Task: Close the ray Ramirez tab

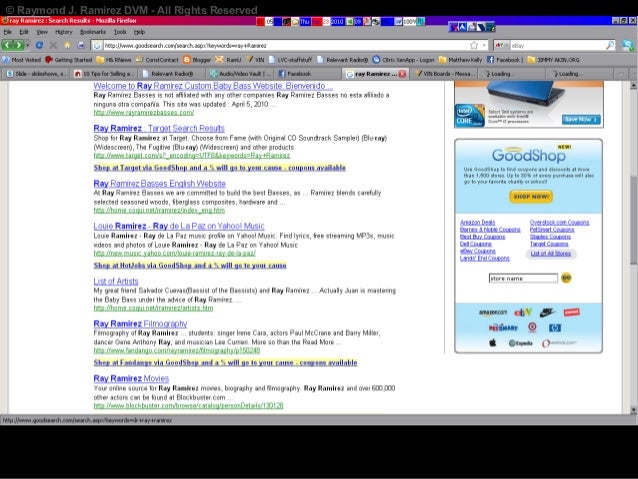Action: (x=402, y=74)
